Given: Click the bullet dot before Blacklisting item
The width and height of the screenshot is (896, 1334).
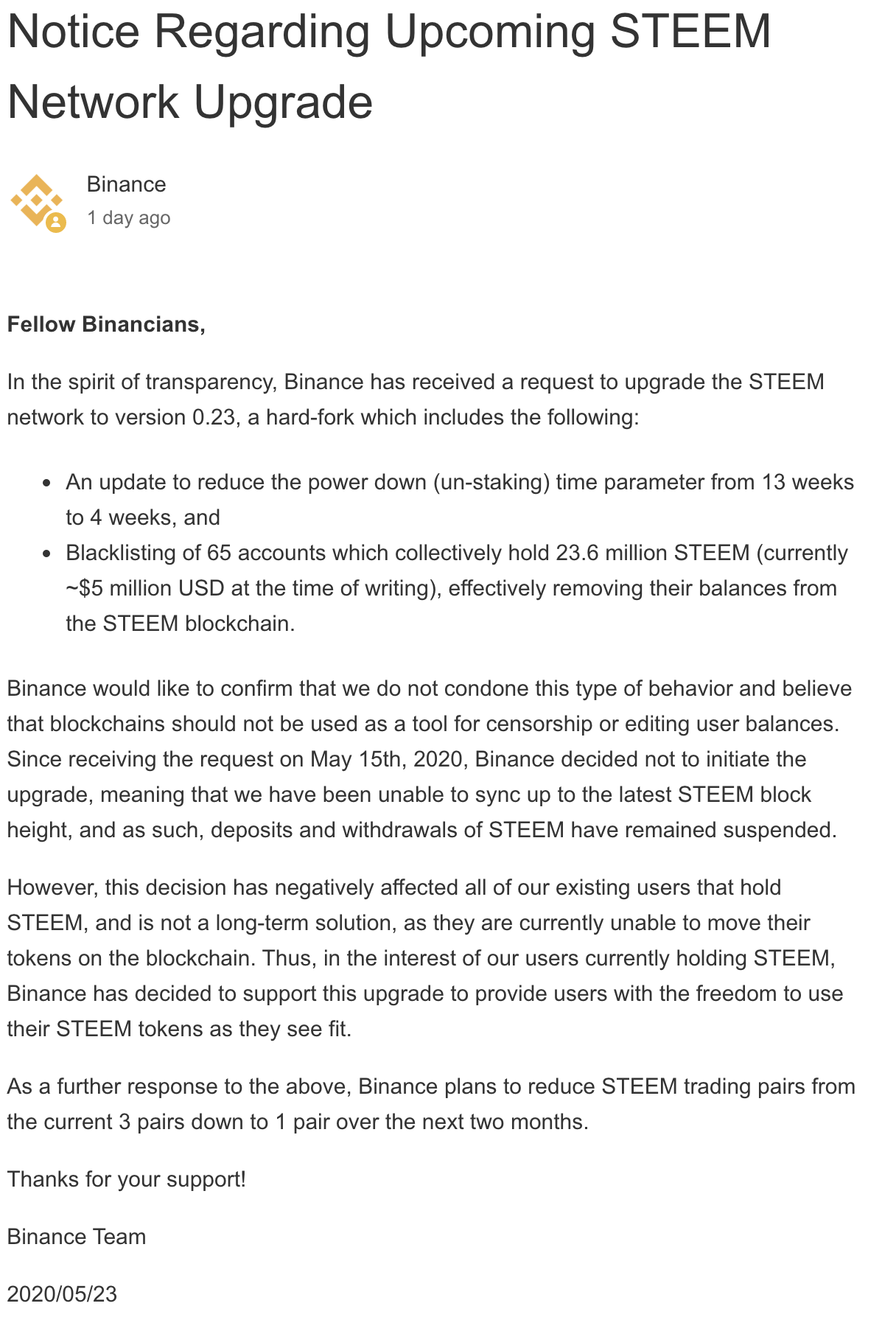Looking at the screenshot, I should [47, 554].
